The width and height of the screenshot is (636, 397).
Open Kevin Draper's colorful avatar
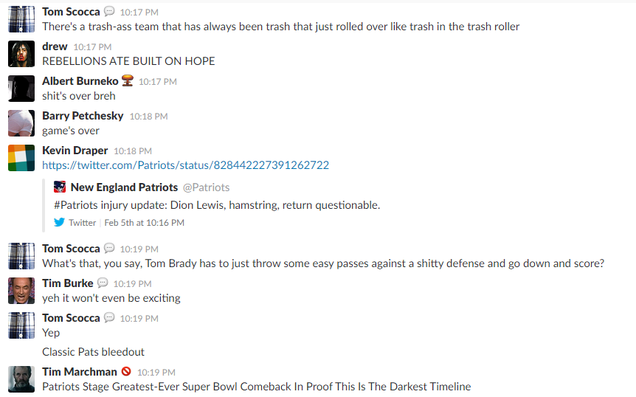click(x=21, y=158)
